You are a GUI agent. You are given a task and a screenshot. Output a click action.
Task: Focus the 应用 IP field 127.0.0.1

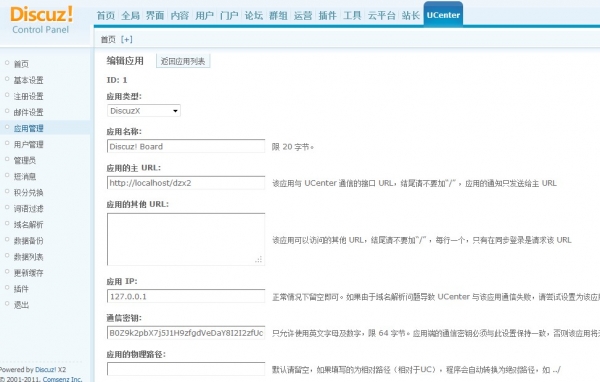click(186, 296)
